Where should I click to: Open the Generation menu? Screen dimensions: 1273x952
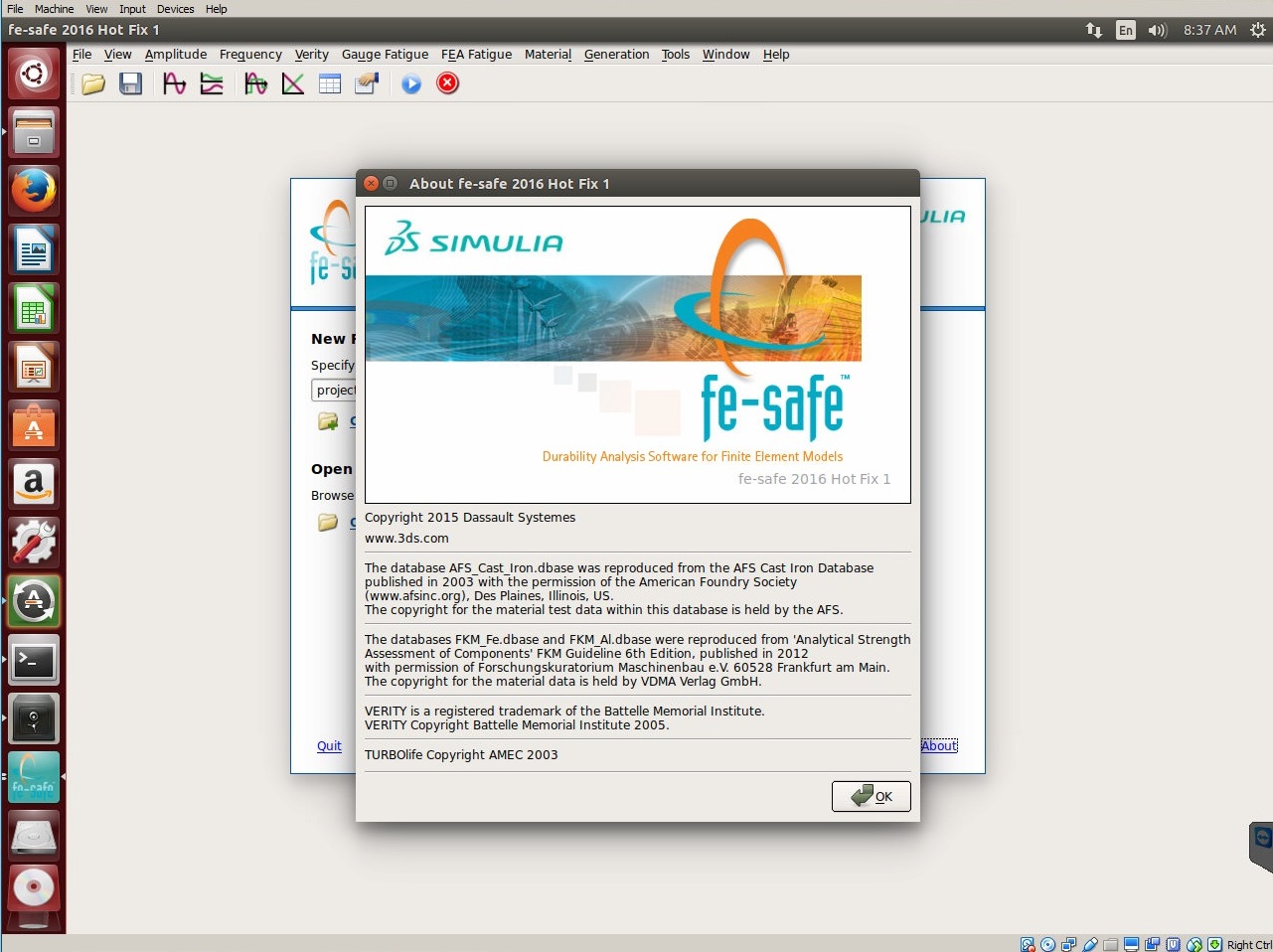(616, 55)
